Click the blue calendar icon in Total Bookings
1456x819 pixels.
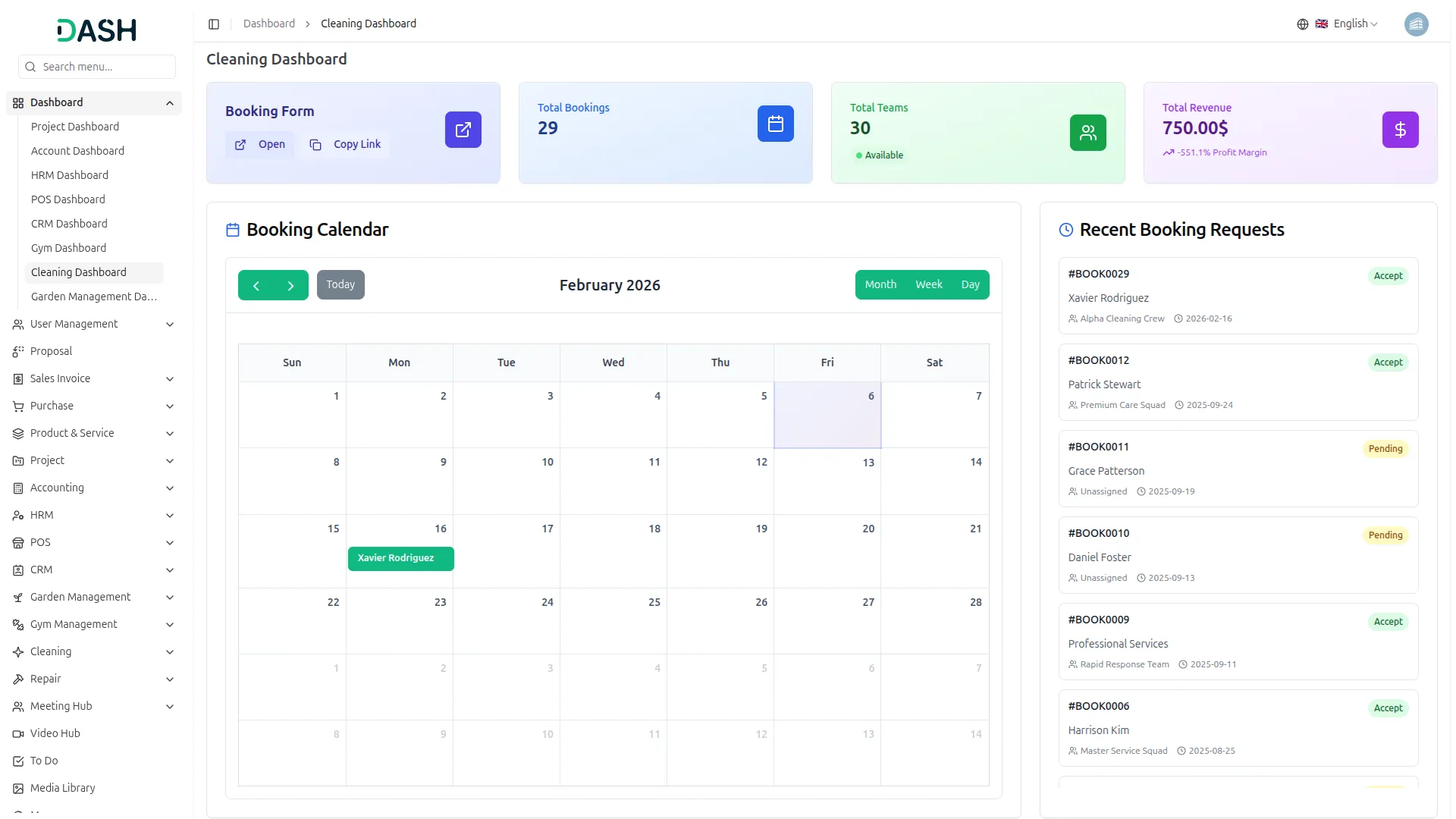(775, 124)
